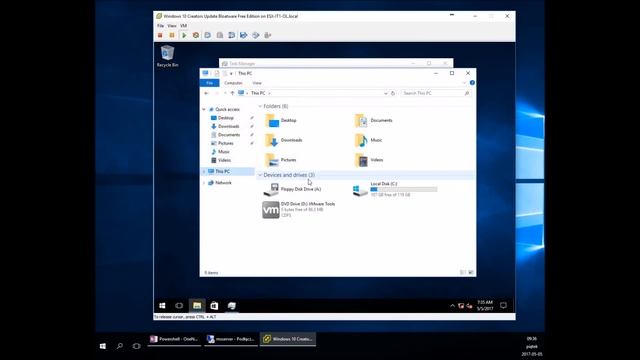
Task: Click File Explorer on the guest taskbar
Action: click(197, 306)
